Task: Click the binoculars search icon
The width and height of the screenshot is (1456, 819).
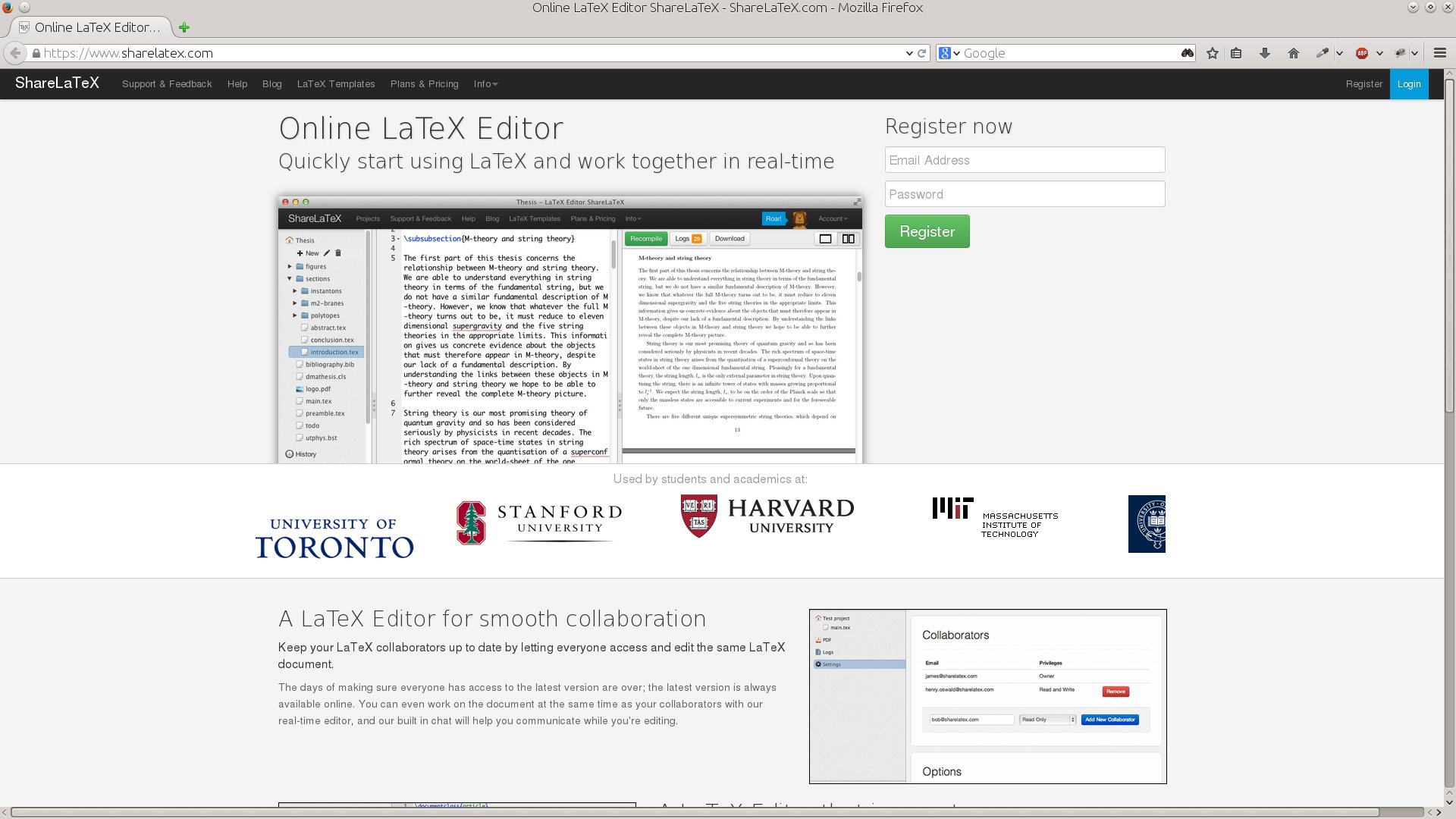Action: point(1188,53)
